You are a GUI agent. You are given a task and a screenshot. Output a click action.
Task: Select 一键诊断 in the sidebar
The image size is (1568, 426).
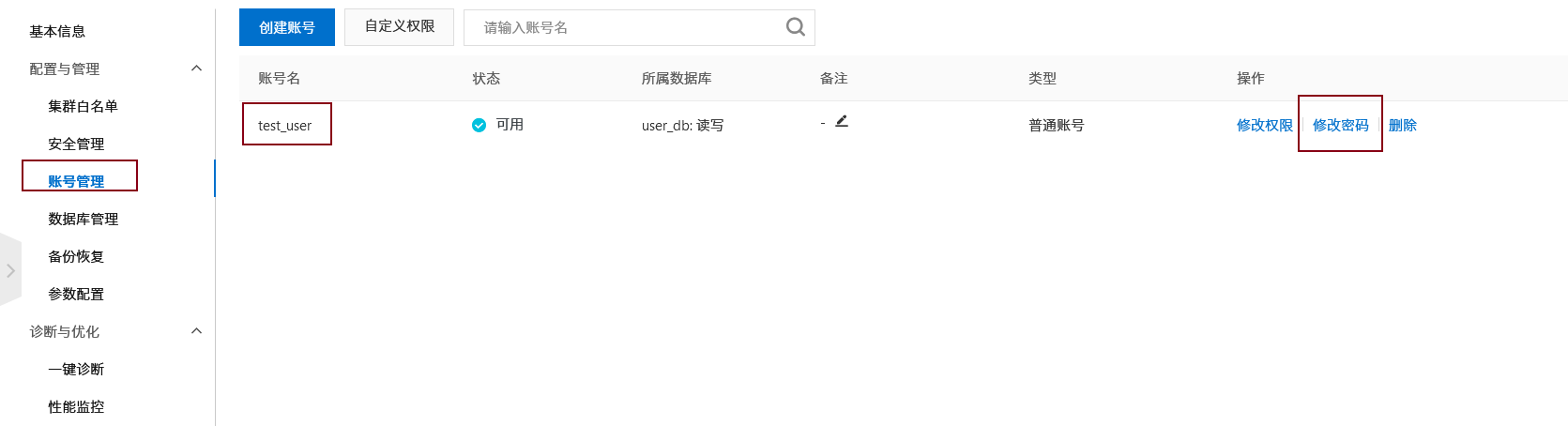tap(76, 369)
